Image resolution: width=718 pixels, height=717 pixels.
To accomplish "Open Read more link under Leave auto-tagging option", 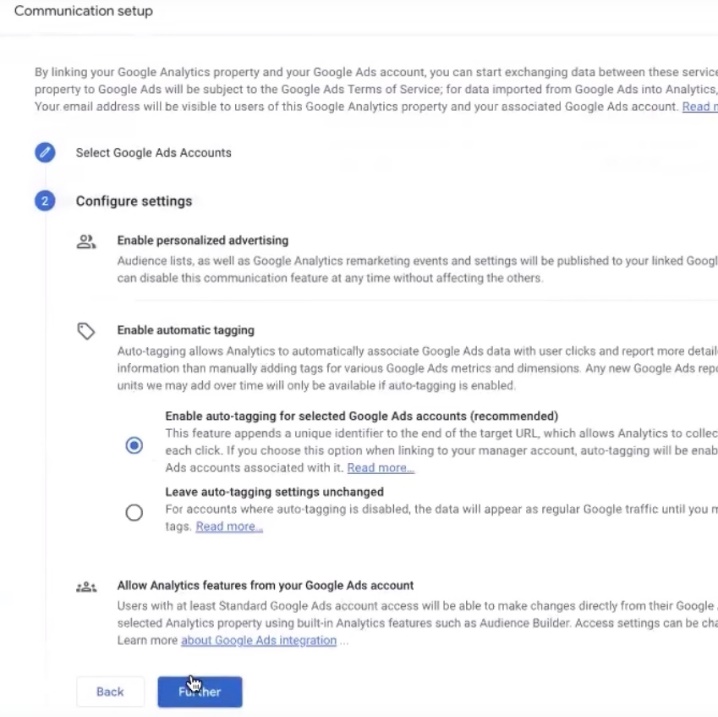I will [229, 527].
